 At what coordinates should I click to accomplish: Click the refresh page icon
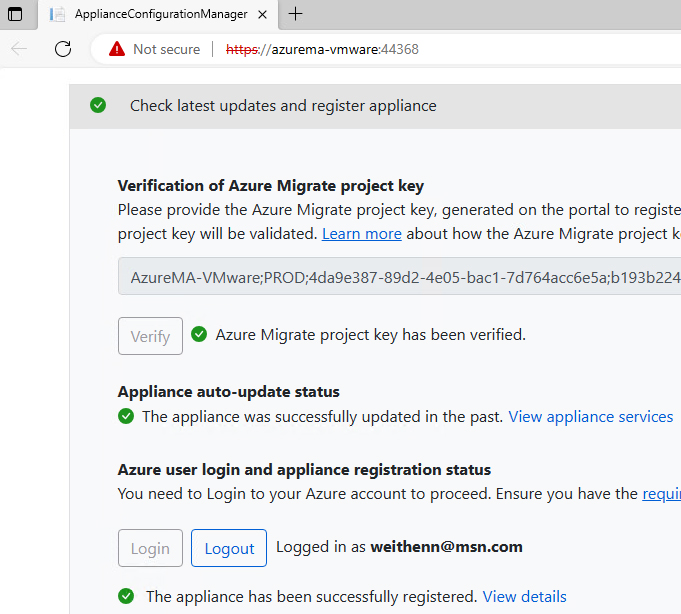pos(63,49)
